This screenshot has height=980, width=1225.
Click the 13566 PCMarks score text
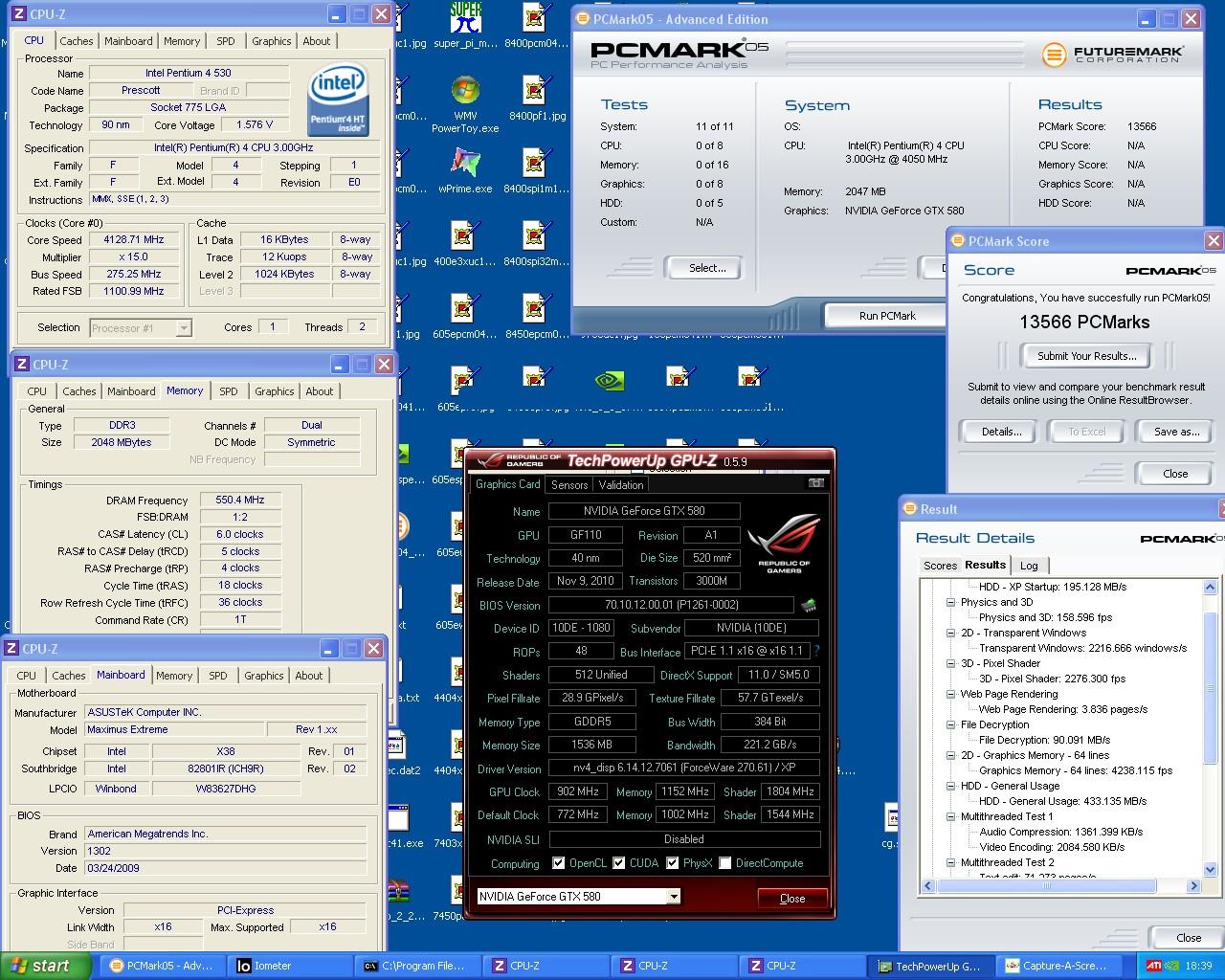(1084, 323)
